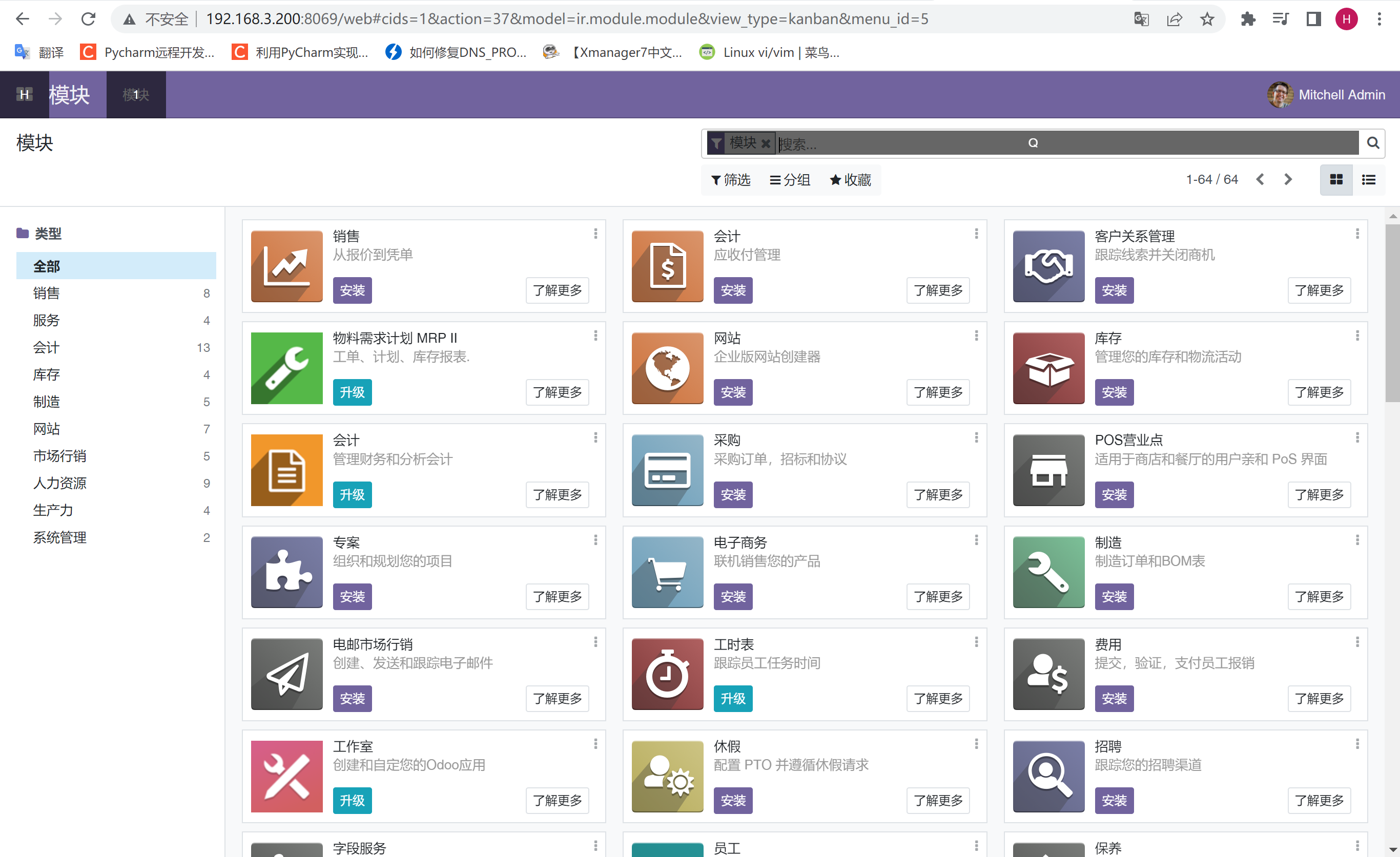The width and height of the screenshot is (1400, 857).
Task: Switch to the kanban view
Action: click(1336, 179)
